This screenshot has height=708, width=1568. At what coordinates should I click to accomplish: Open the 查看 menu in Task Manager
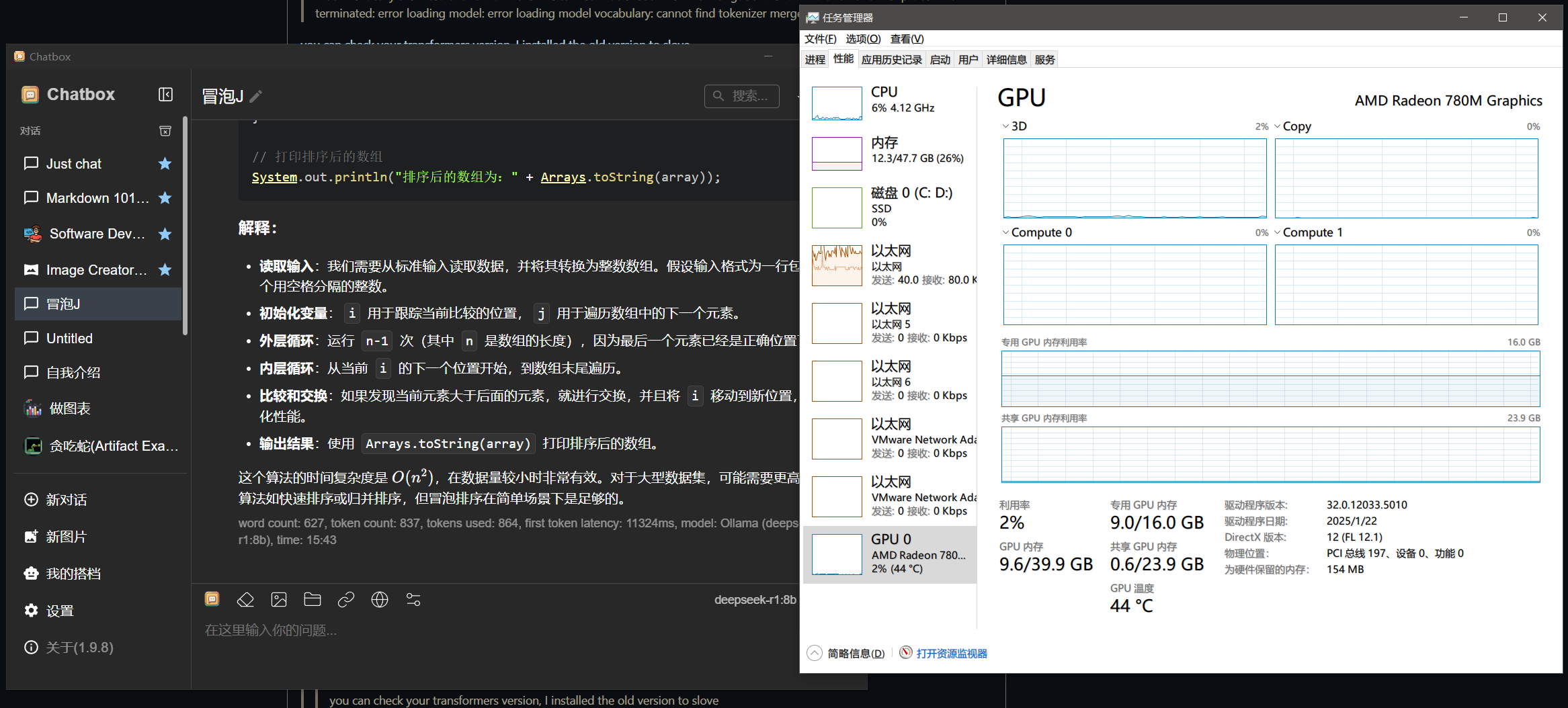pyautogui.click(x=906, y=38)
